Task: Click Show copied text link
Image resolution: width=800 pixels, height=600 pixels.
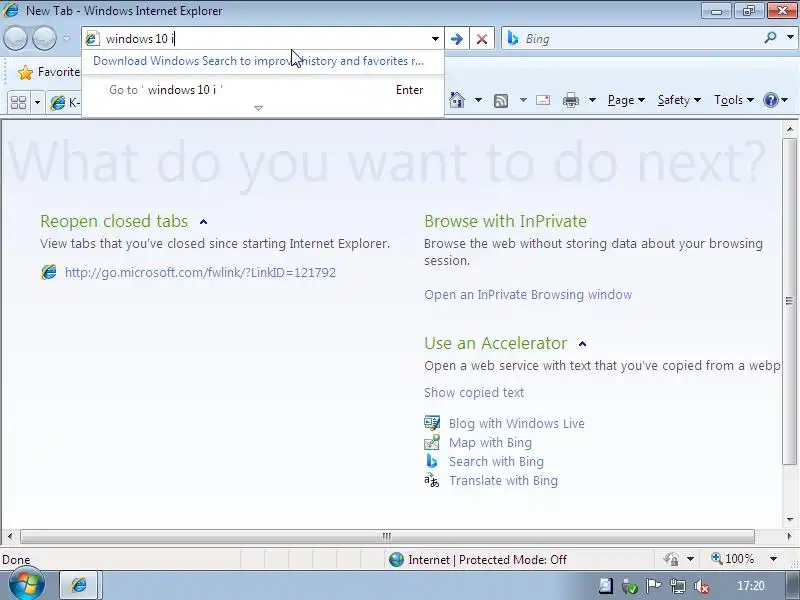Action: 474,392
